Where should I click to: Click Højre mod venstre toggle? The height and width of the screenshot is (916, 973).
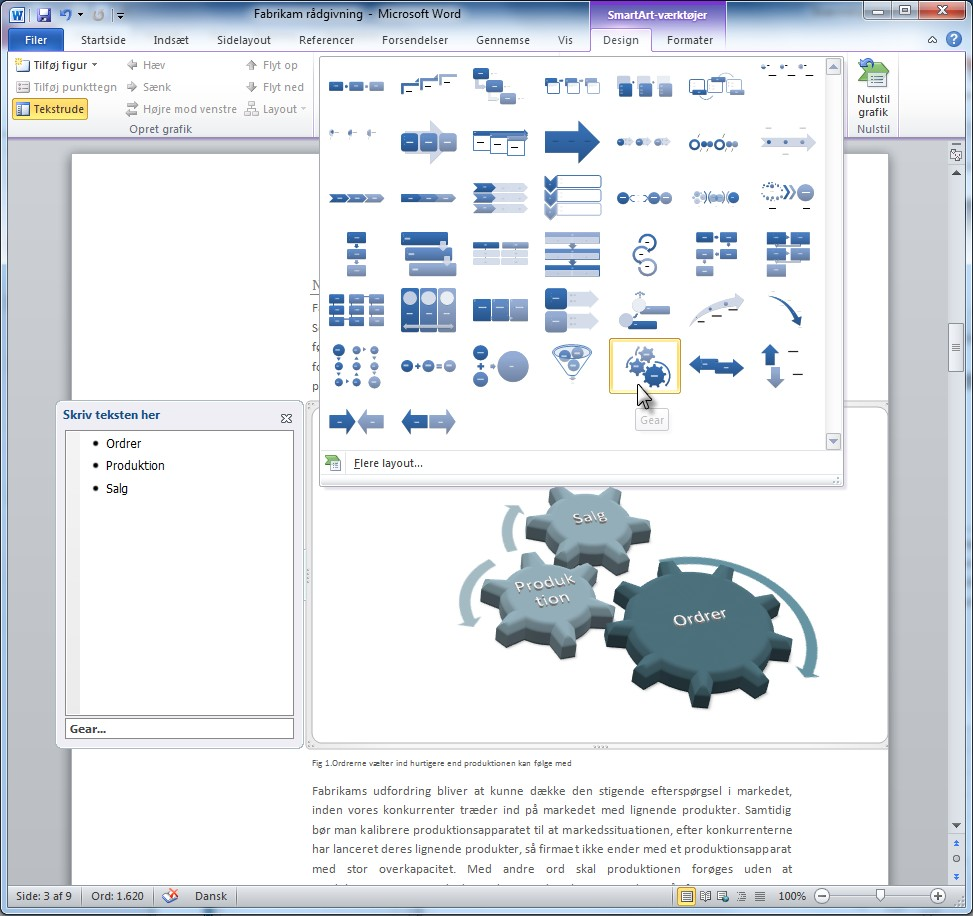(x=181, y=109)
